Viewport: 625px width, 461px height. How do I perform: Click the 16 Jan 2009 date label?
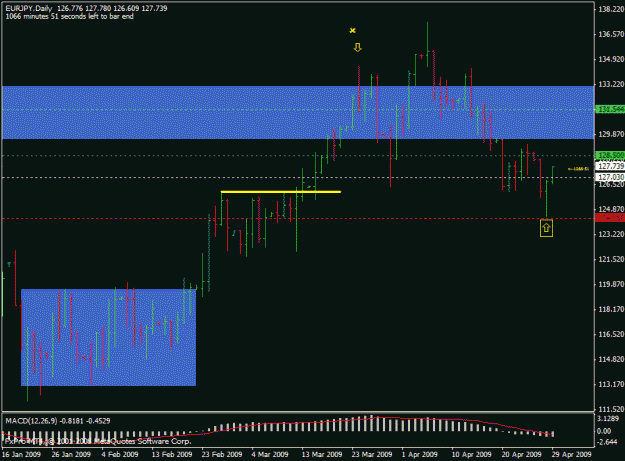pos(22,454)
